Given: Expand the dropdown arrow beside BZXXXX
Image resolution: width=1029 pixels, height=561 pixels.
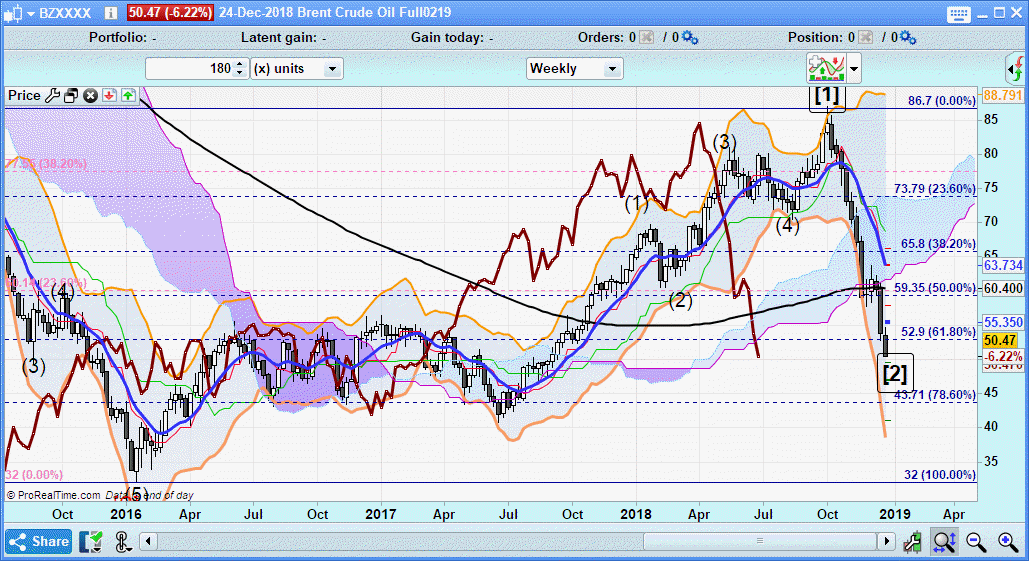Looking at the screenshot, I should point(31,14).
